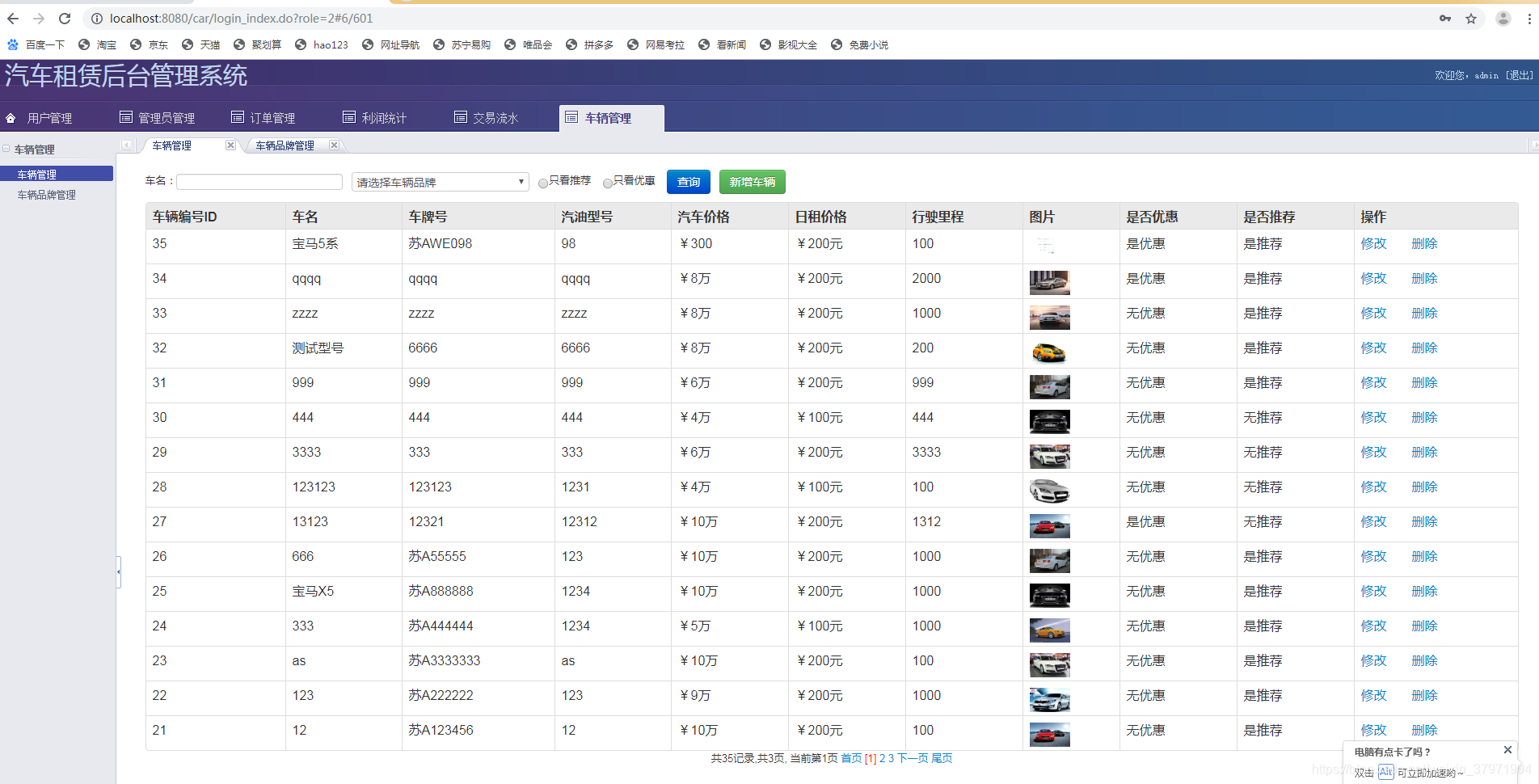Toggle the 只看优惠 radio option
Viewport: 1539px width, 784px height.
tap(608, 183)
